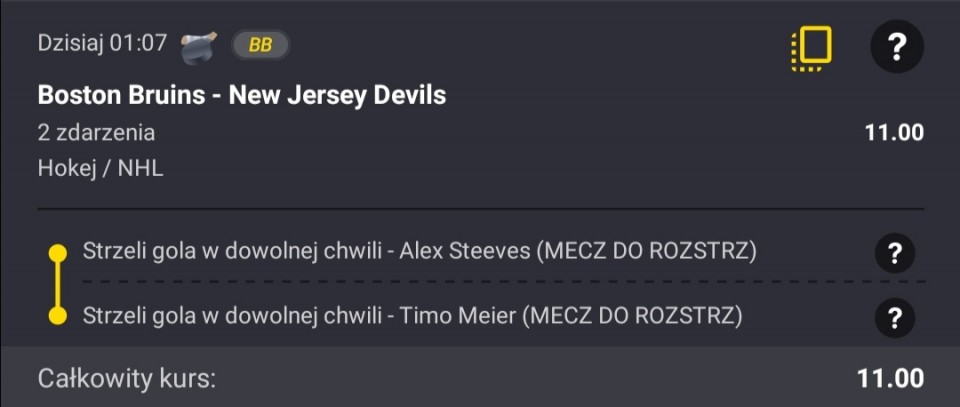960x407 pixels.
Task: Open the NHL league label
Action: click(x=140, y=168)
